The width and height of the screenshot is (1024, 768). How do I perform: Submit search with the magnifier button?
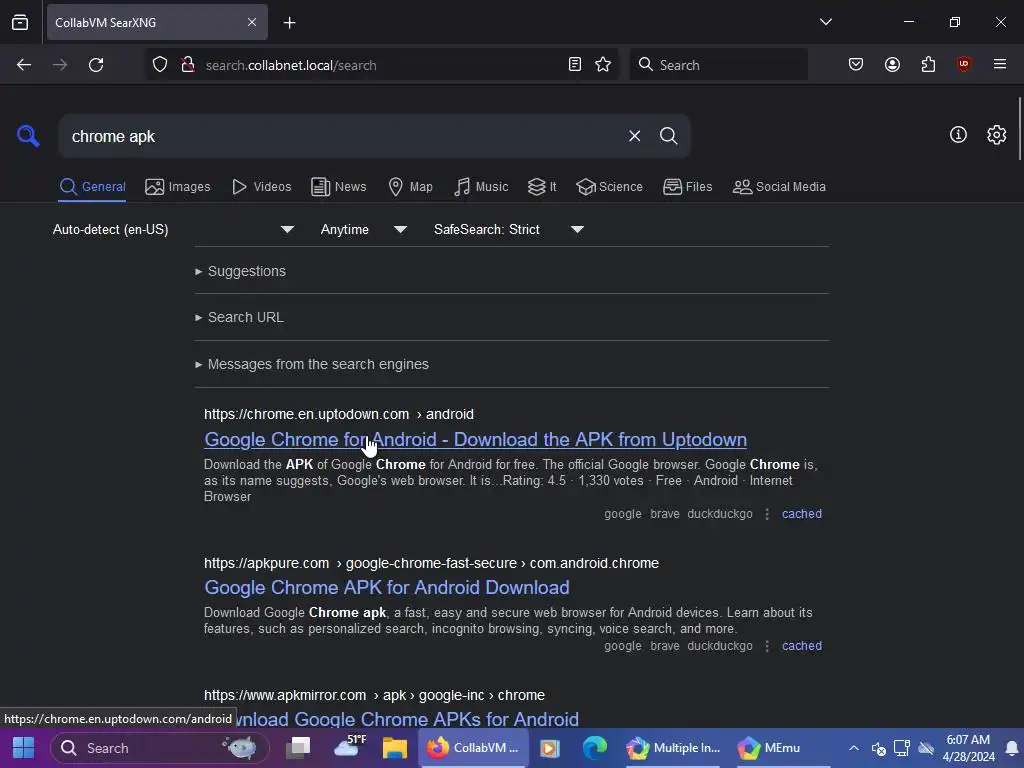click(x=668, y=136)
